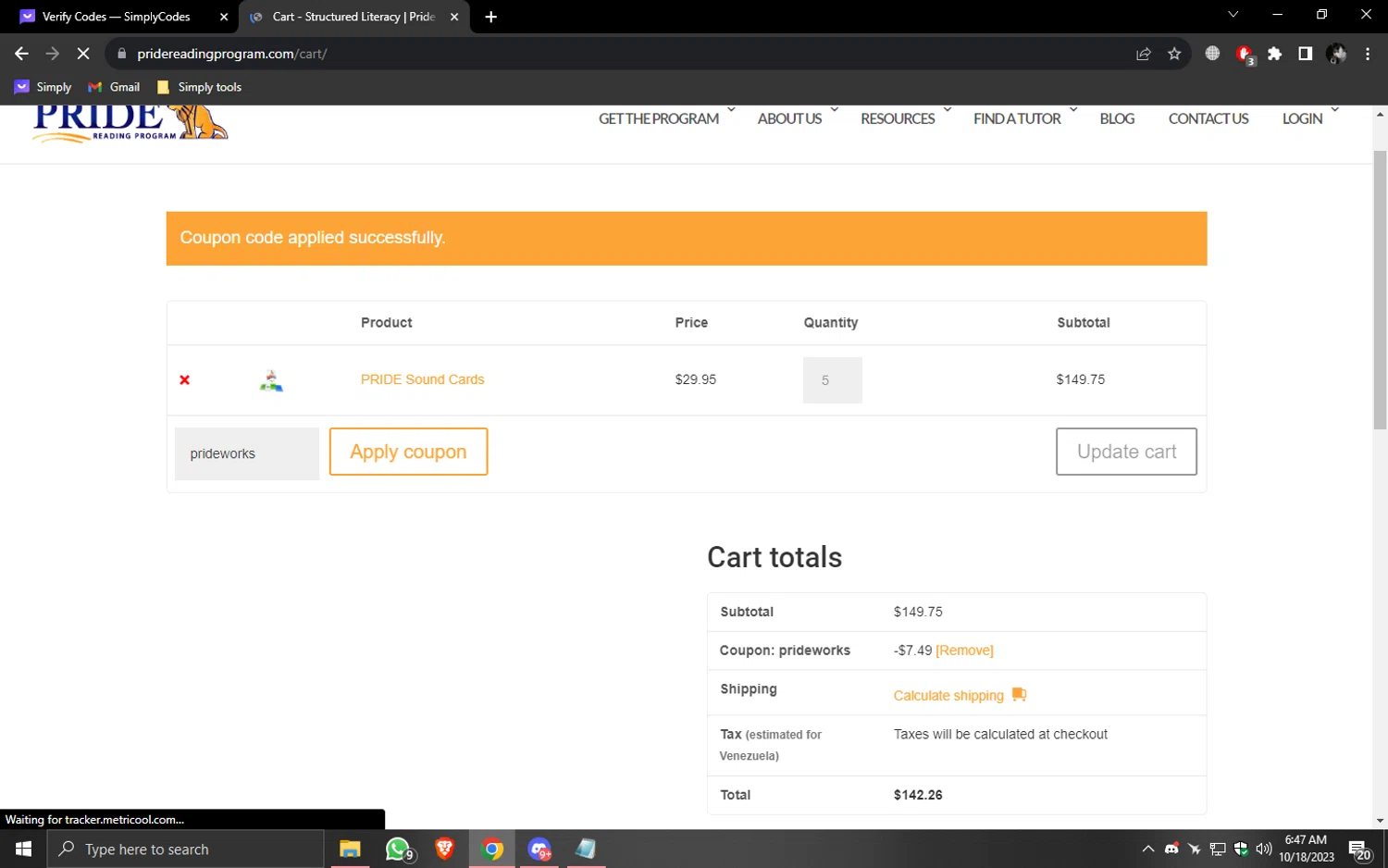Image resolution: width=1388 pixels, height=868 pixels.
Task: Open the notification center with 20 badge
Action: coord(1359,849)
